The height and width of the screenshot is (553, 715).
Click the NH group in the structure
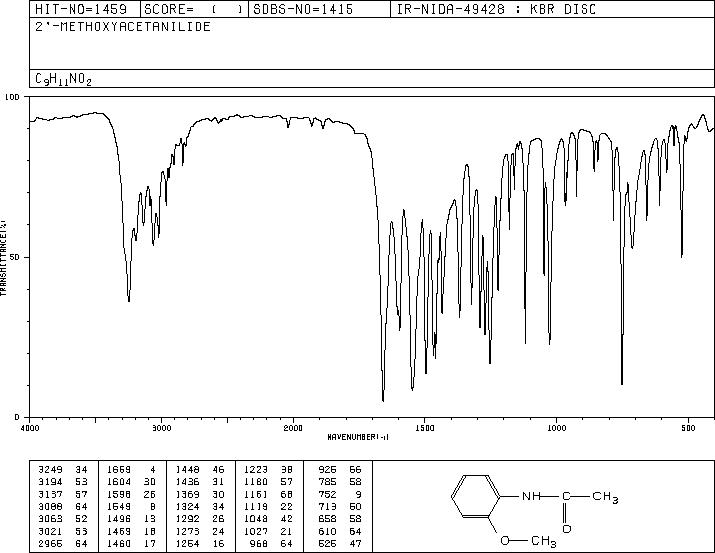[x=531, y=496]
